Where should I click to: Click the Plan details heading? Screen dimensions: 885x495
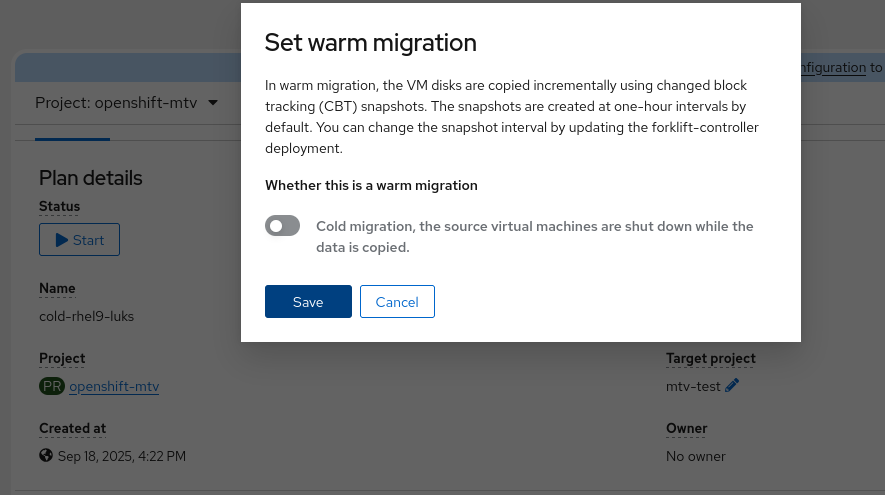(91, 178)
